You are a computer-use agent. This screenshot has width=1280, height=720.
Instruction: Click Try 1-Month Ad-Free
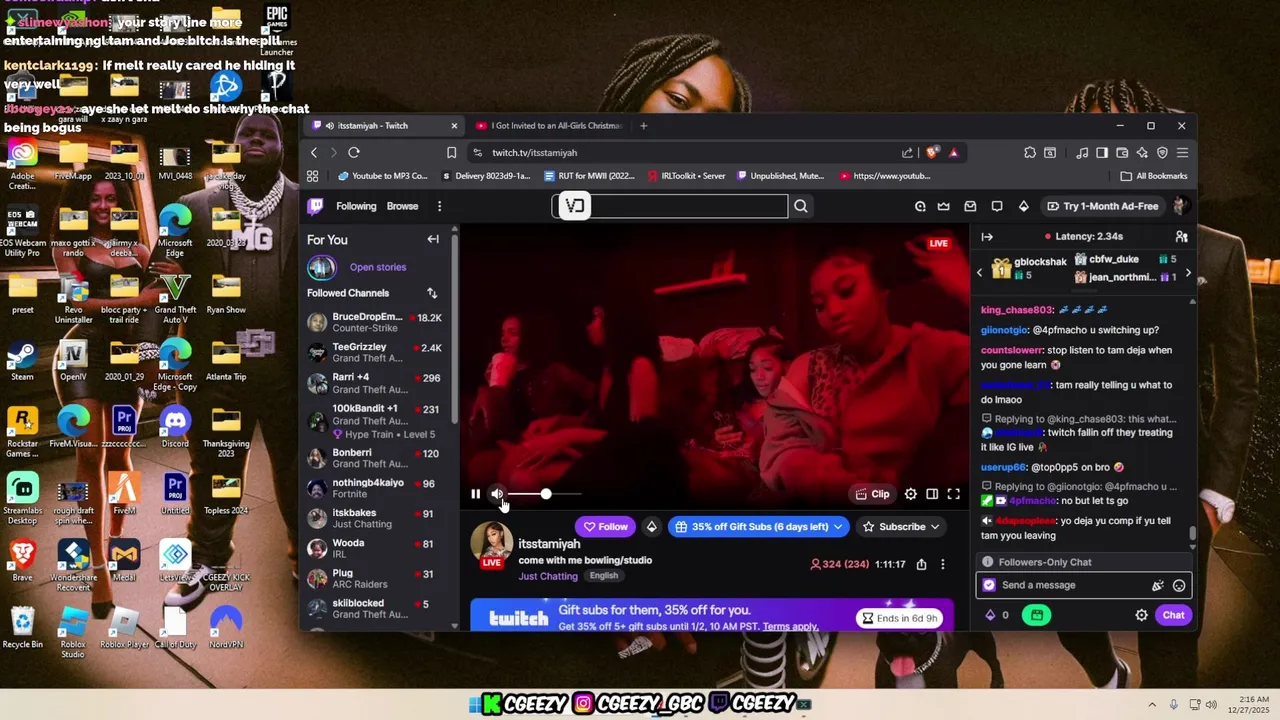[x=1102, y=206]
